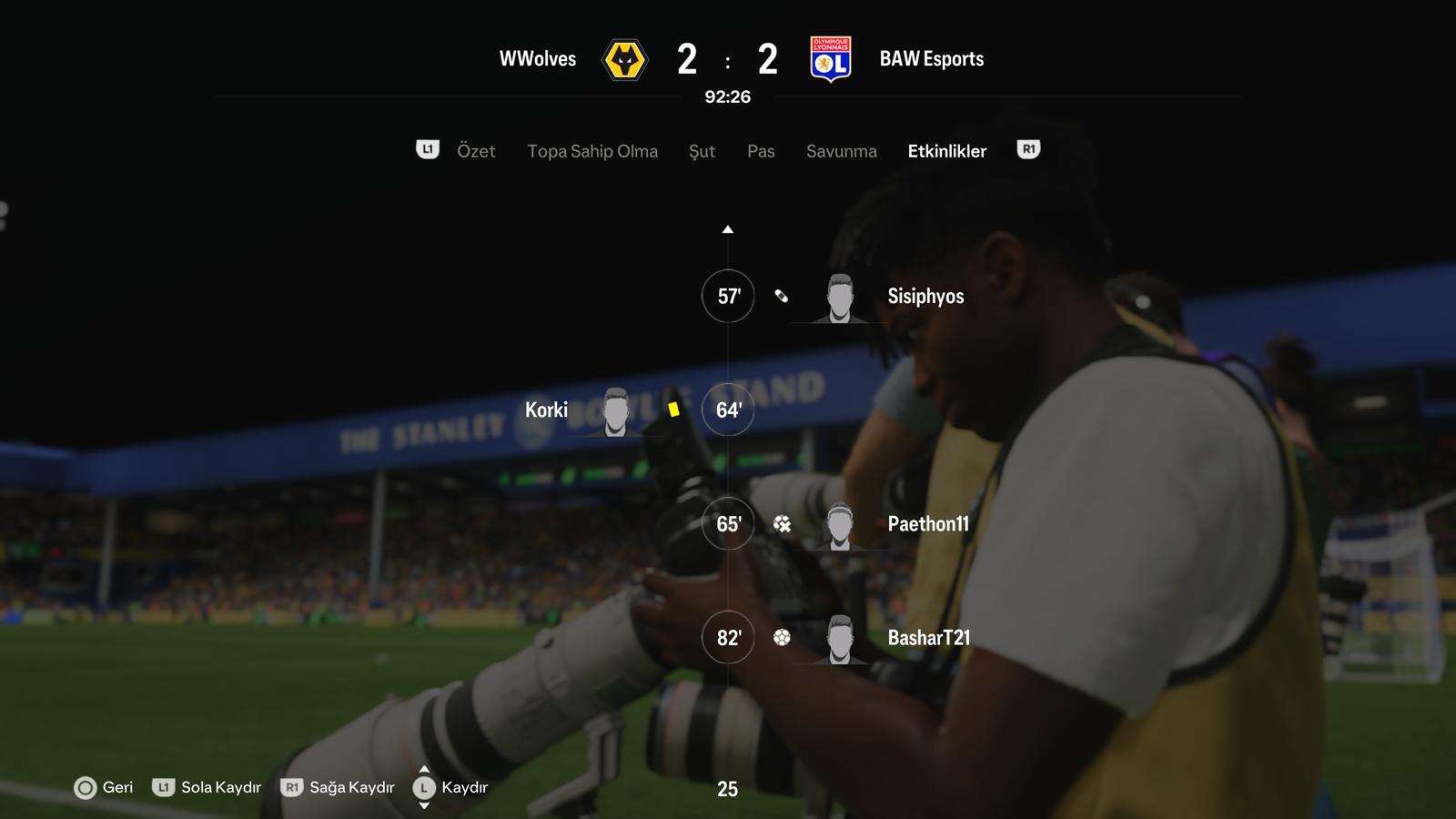Select the 64' timeline marker
The image size is (1456, 819).
coord(728,409)
